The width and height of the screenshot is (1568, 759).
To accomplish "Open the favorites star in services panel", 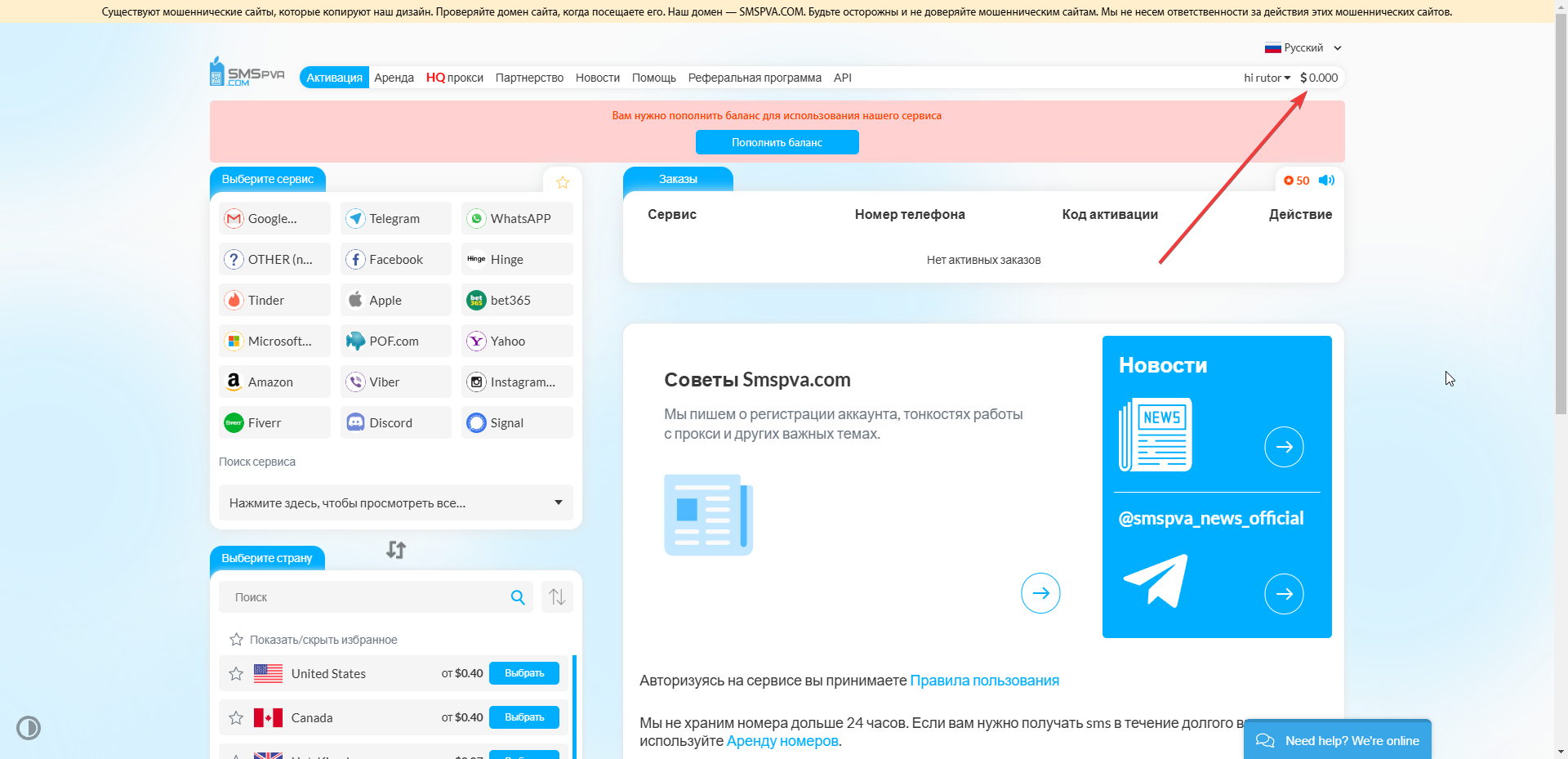I will click(563, 182).
